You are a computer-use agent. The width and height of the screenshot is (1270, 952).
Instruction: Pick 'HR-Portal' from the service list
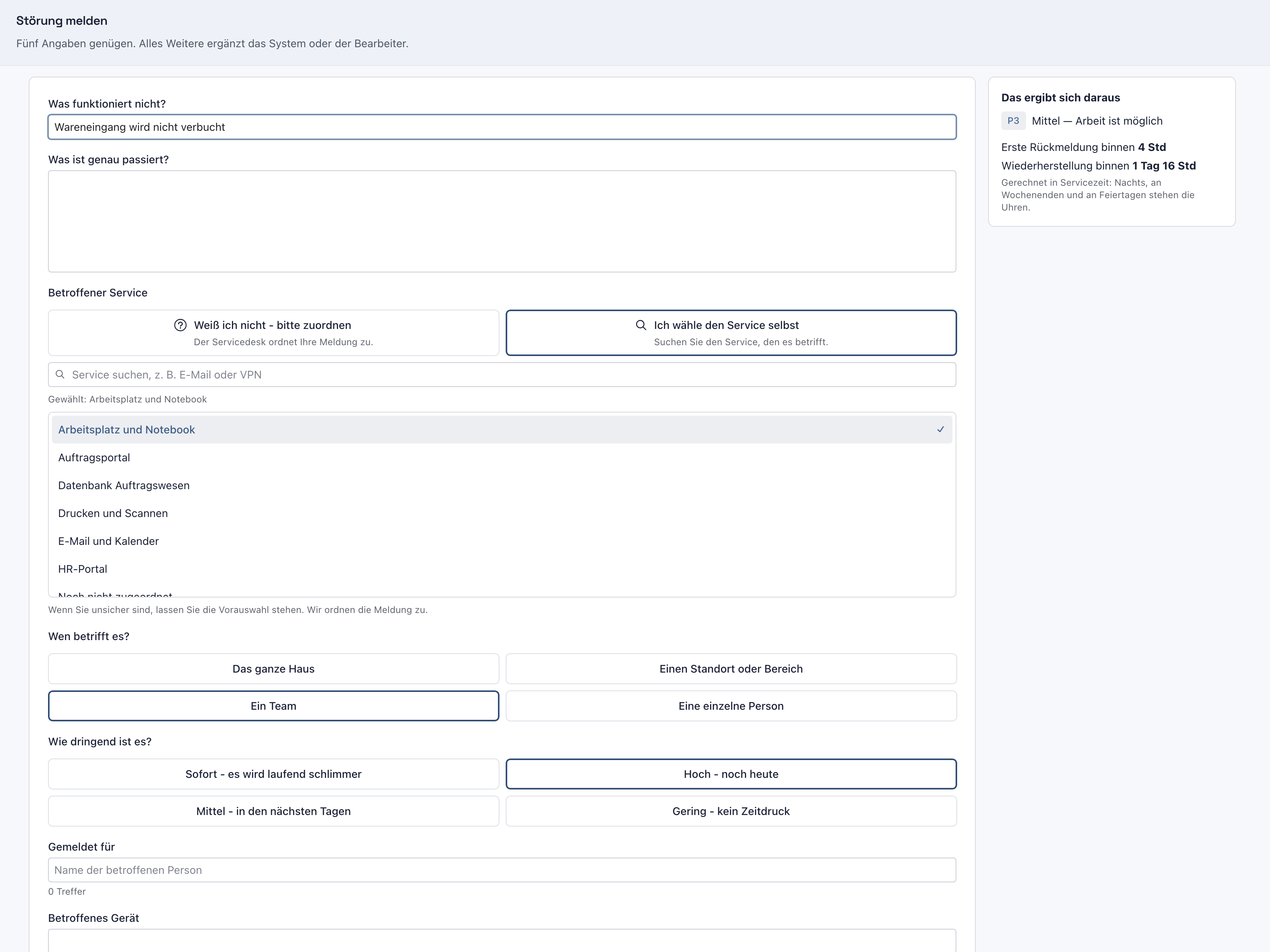502,568
